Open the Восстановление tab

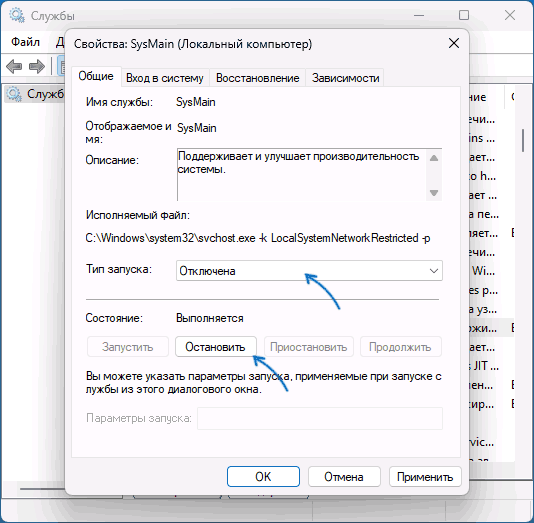[257, 78]
